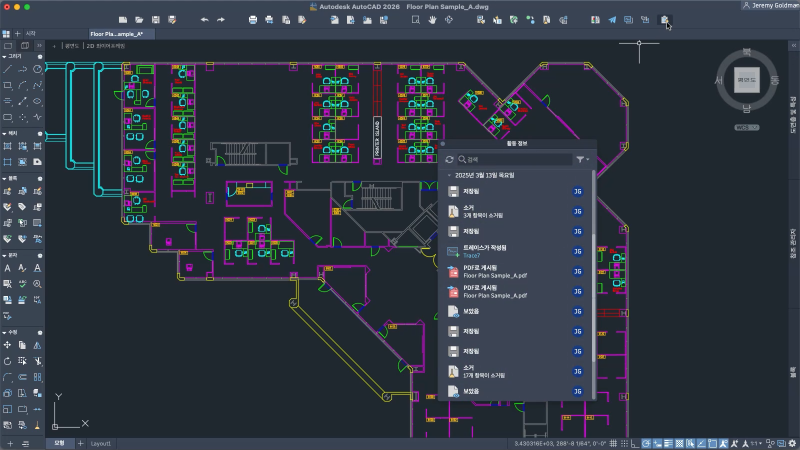Click the Open folder icon
The image size is (800, 450).
click(139, 20)
